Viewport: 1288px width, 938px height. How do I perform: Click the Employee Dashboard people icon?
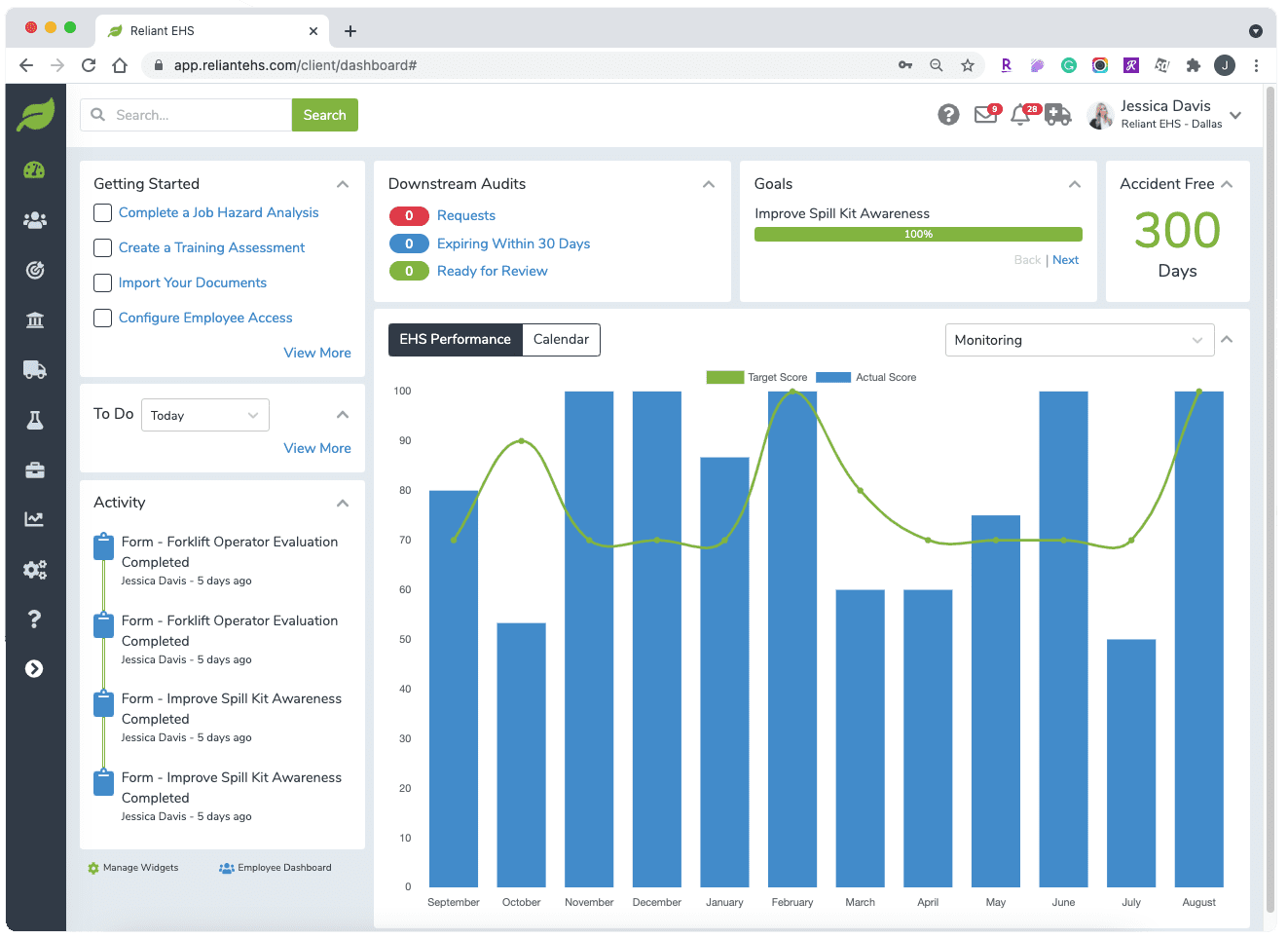pos(227,868)
